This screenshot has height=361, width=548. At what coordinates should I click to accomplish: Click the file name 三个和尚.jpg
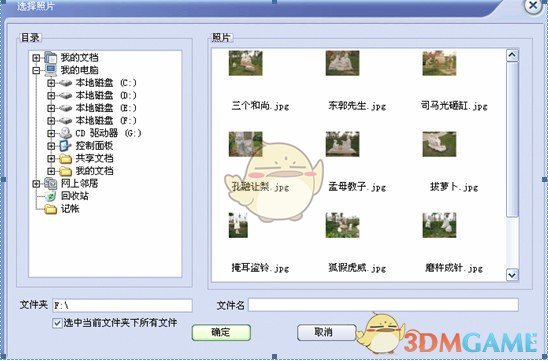(x=260, y=106)
